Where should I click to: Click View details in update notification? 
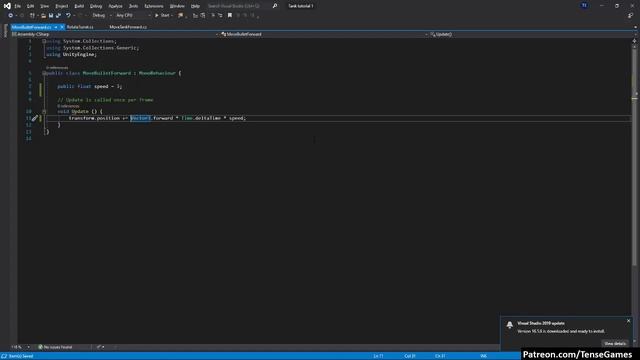pyautogui.click(x=615, y=343)
